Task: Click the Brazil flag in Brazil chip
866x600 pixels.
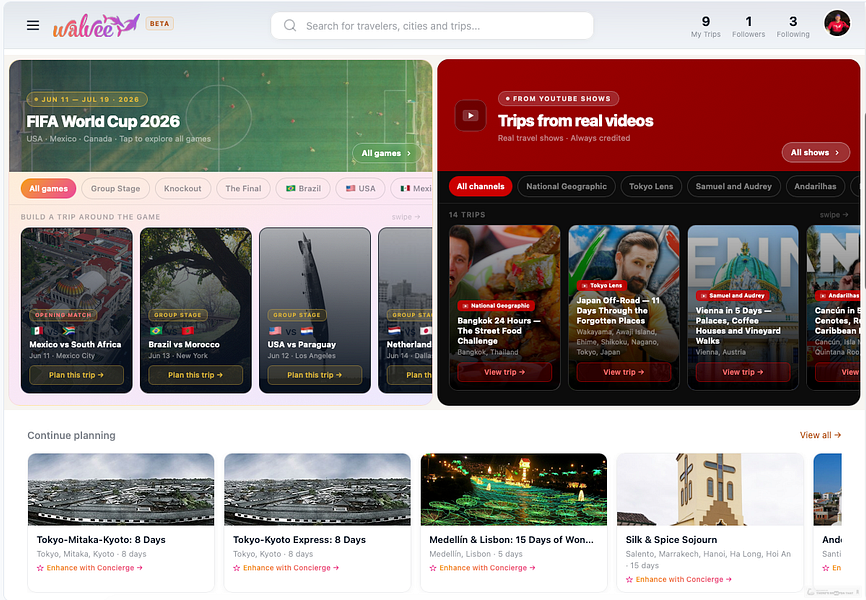Action: [x=291, y=188]
